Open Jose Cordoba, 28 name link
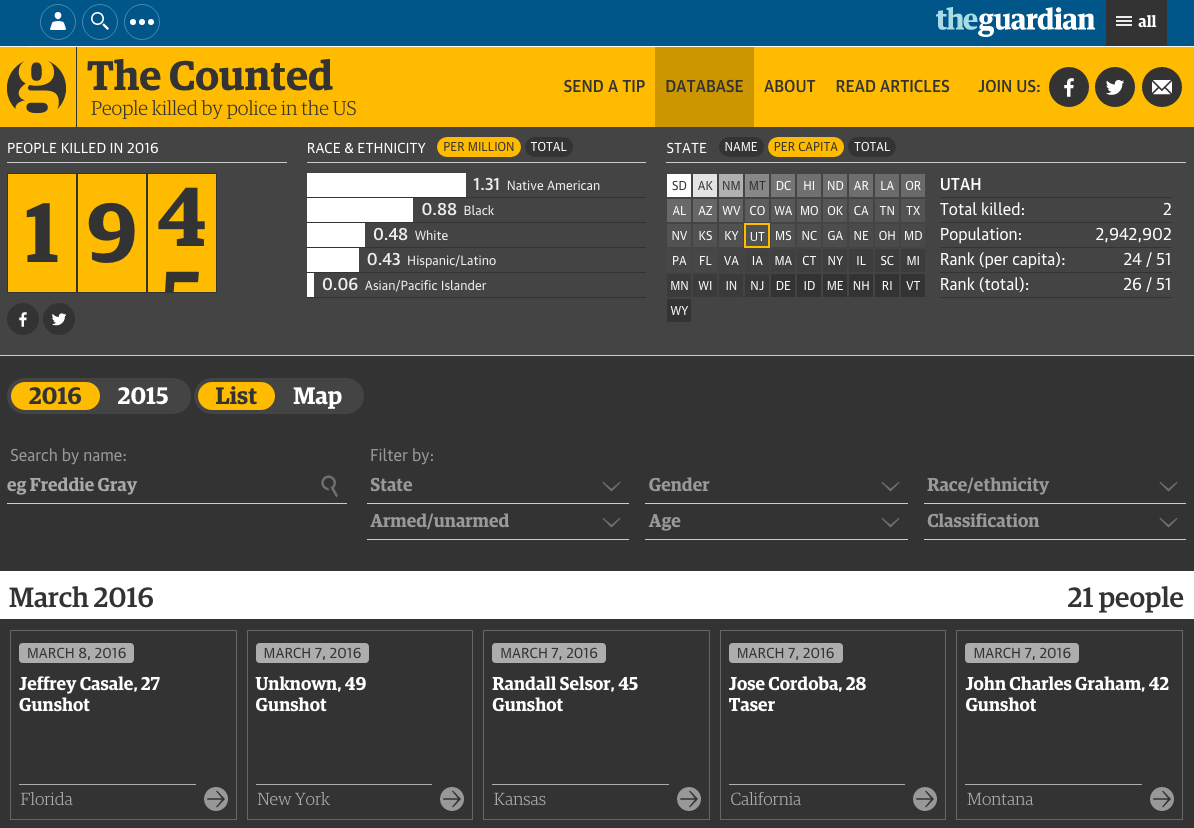 (797, 684)
